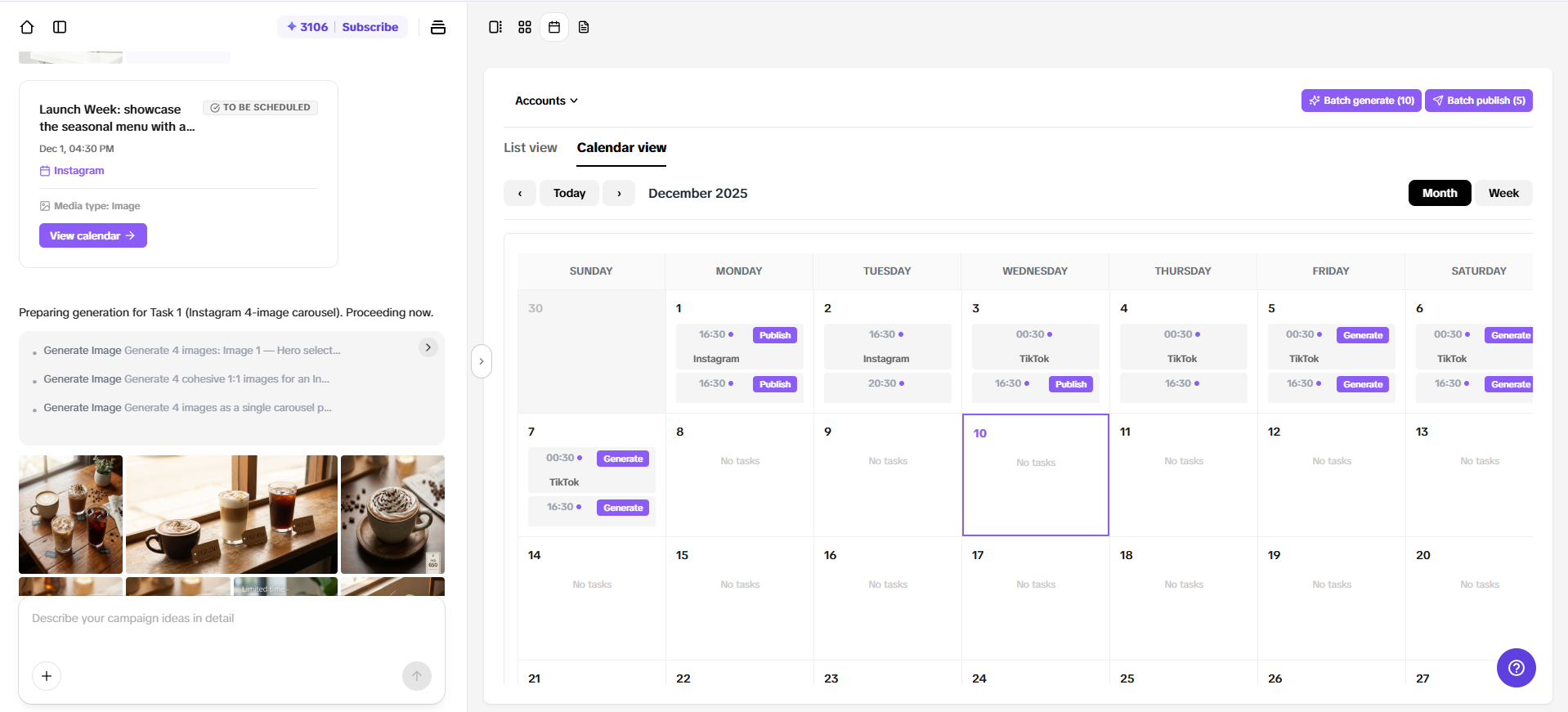1568x712 pixels.
Task: Open wide coffee counter image thumbnail
Action: 231,514
